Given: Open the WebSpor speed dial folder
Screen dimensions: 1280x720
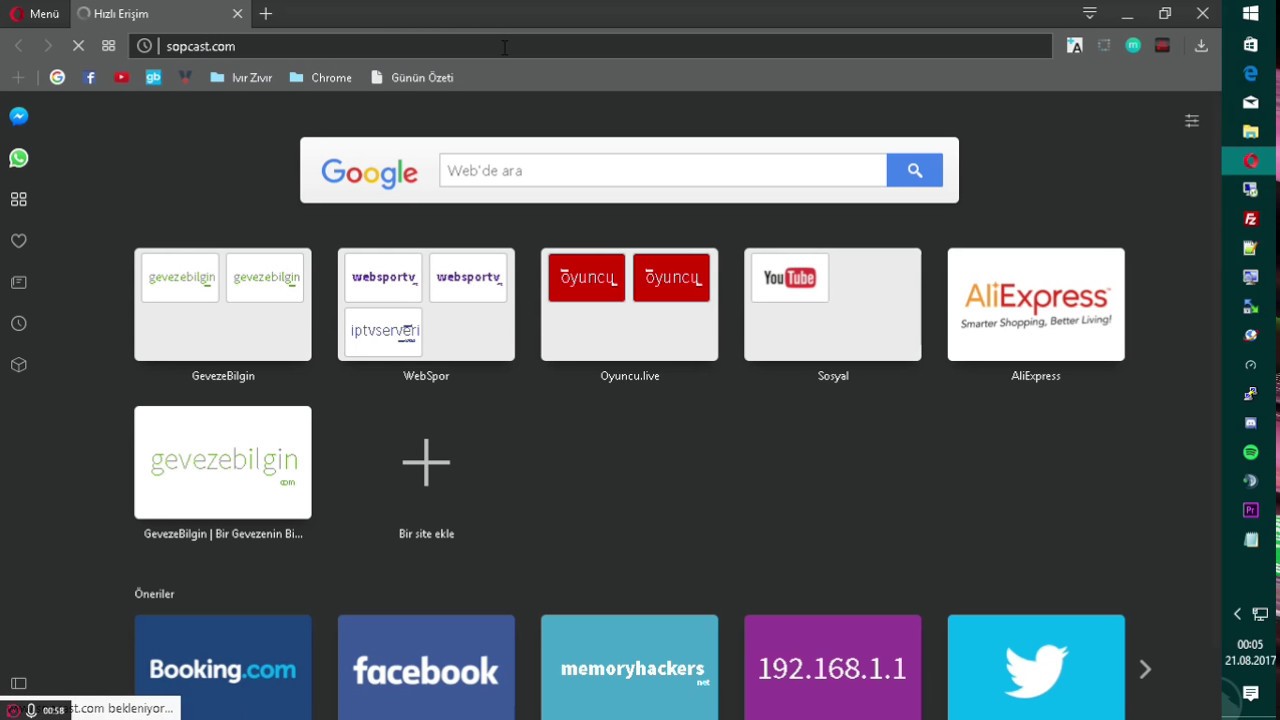Looking at the screenshot, I should (x=426, y=304).
